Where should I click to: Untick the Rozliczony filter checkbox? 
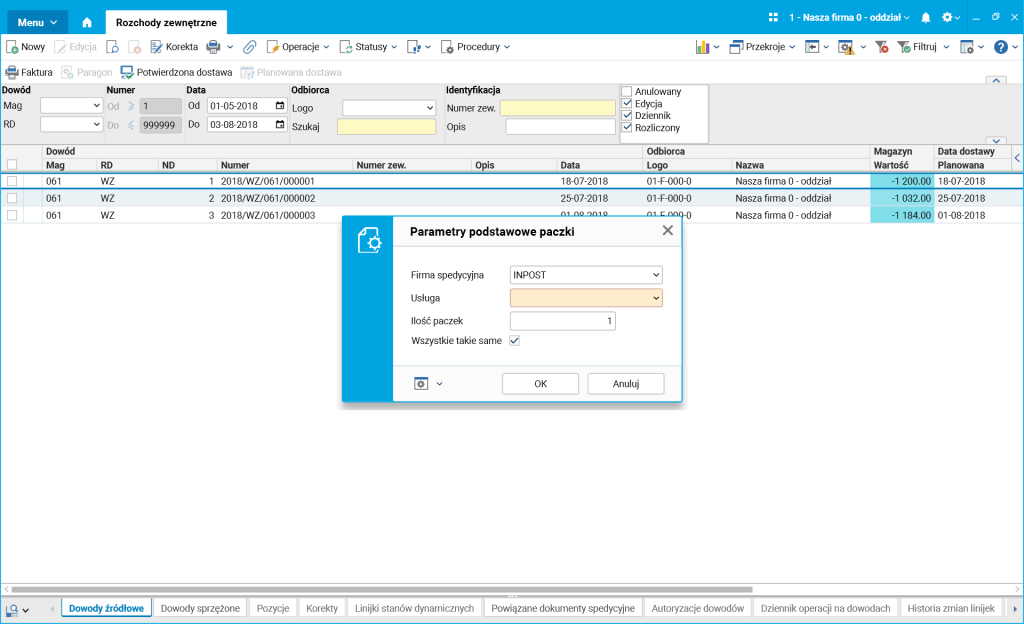tap(627, 128)
